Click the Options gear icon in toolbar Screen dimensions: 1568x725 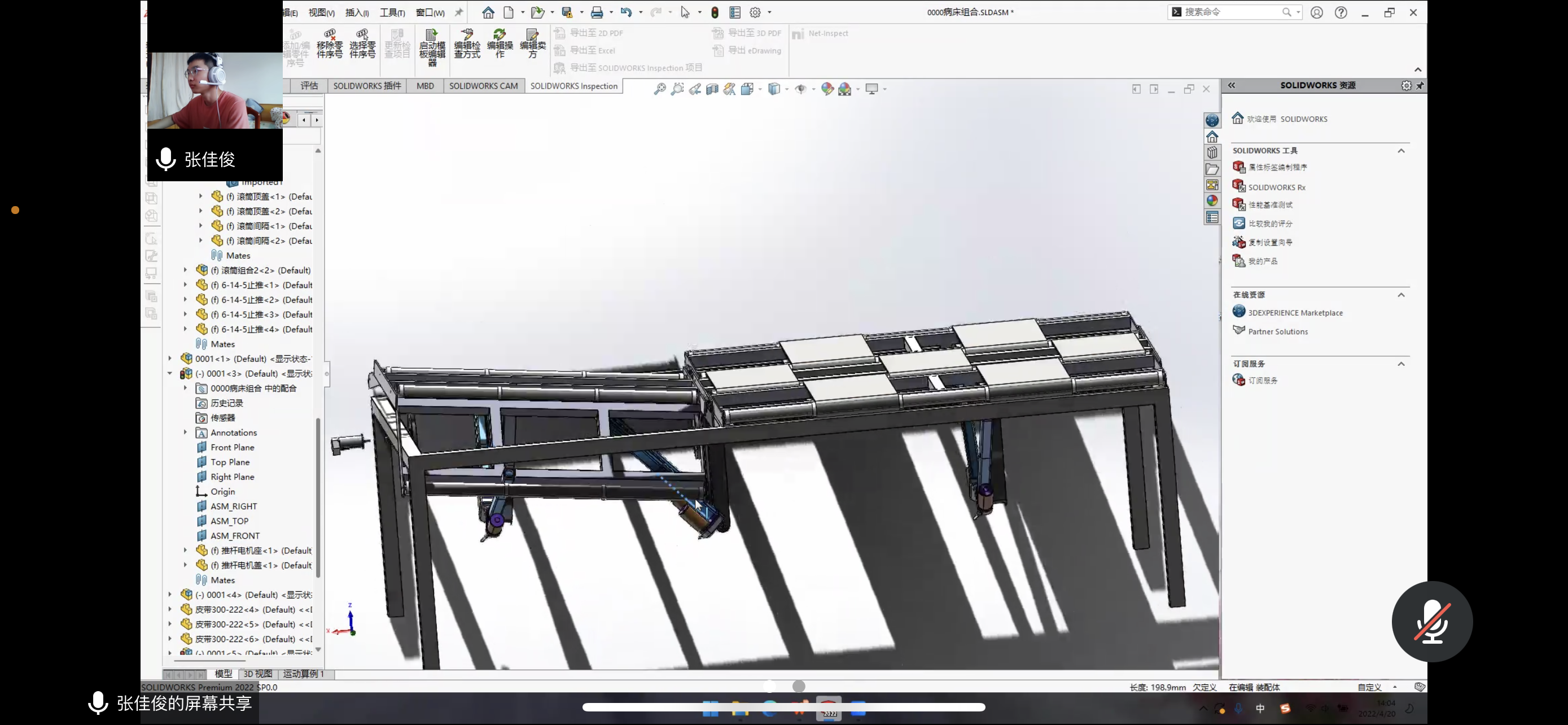(755, 12)
